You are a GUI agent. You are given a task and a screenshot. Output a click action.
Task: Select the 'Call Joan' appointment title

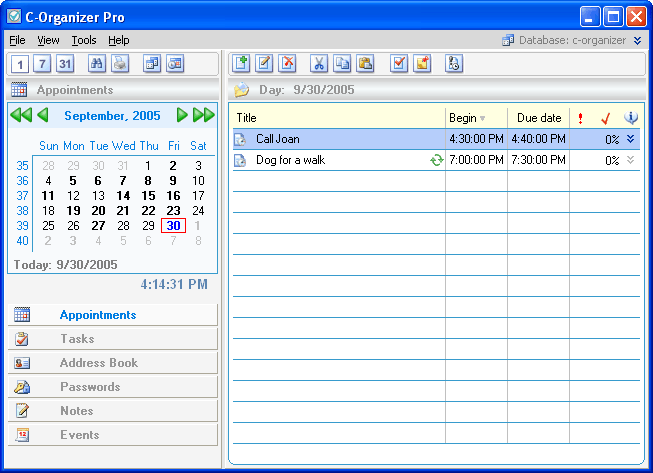(x=277, y=139)
